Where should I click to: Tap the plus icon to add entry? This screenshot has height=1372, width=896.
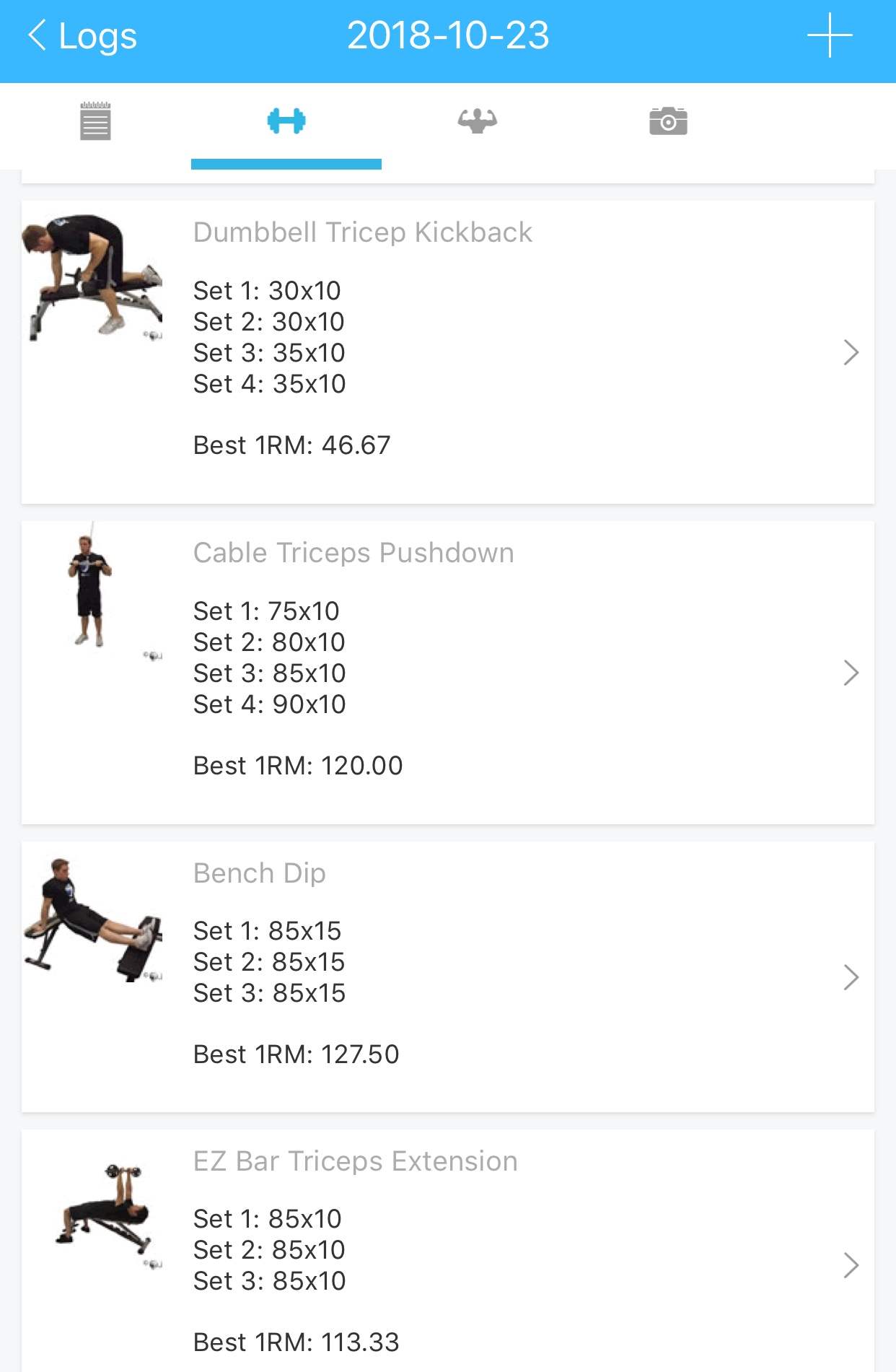point(830,35)
